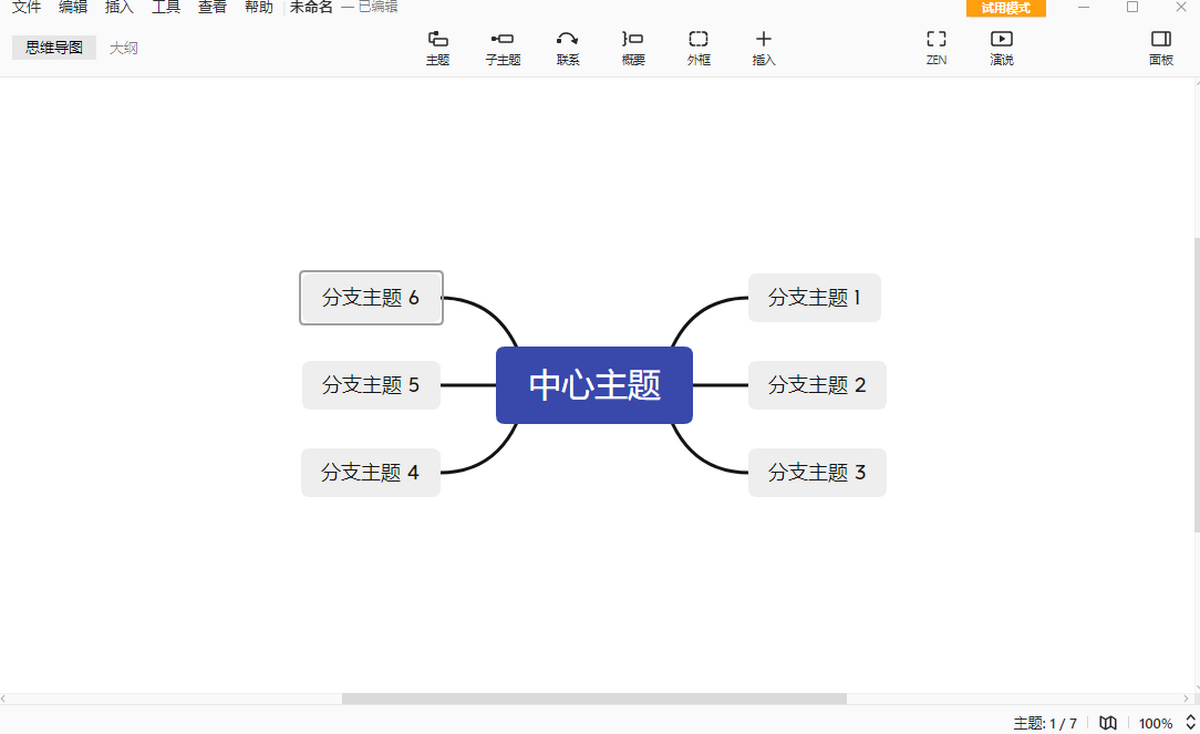Click the 主题 (Topic) toolbar icon

pos(438,47)
